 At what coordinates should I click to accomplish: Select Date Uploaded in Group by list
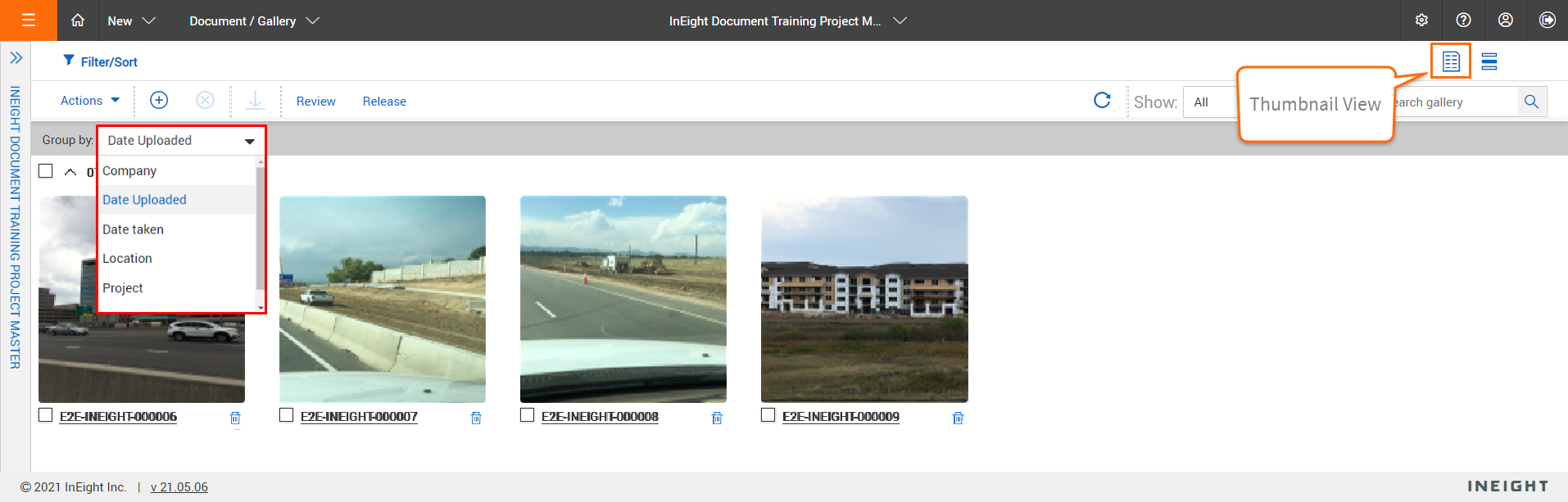tap(177, 200)
